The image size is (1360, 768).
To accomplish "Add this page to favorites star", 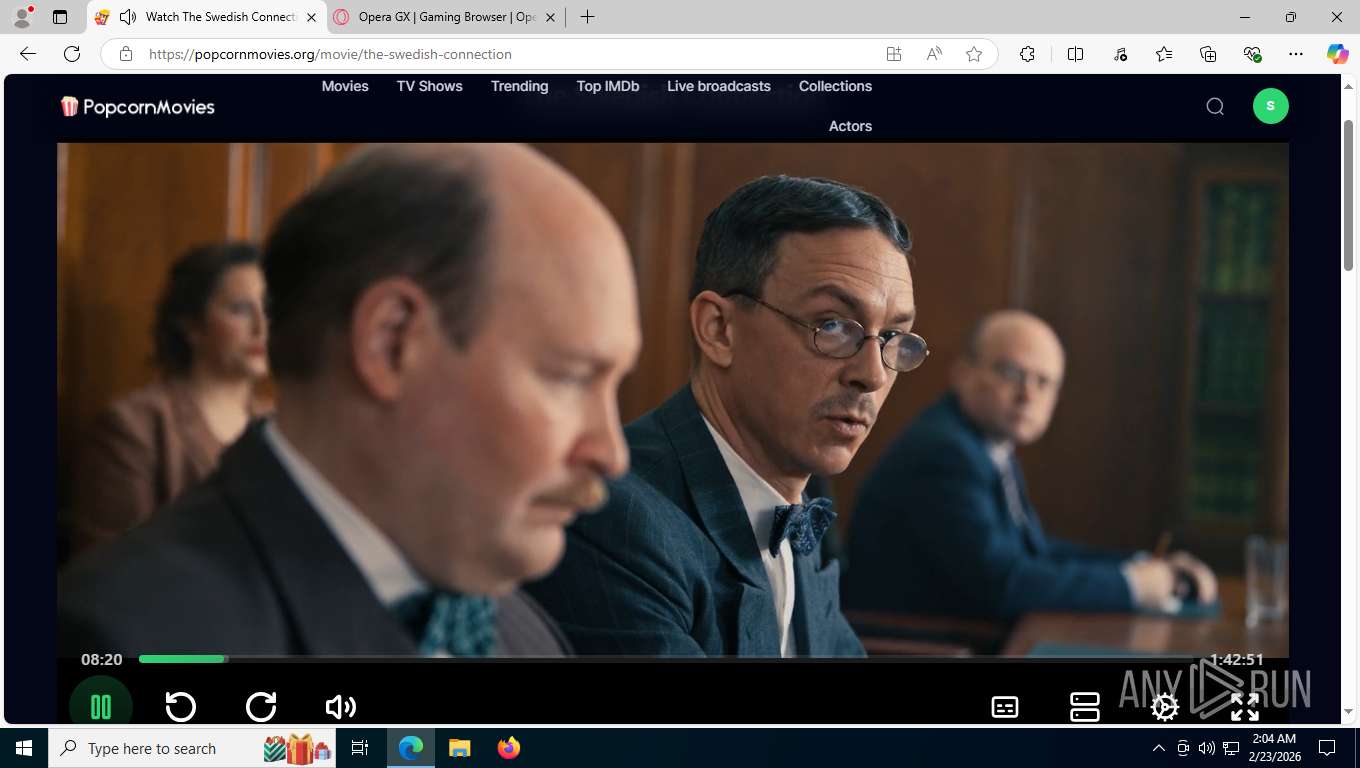I will 974,54.
